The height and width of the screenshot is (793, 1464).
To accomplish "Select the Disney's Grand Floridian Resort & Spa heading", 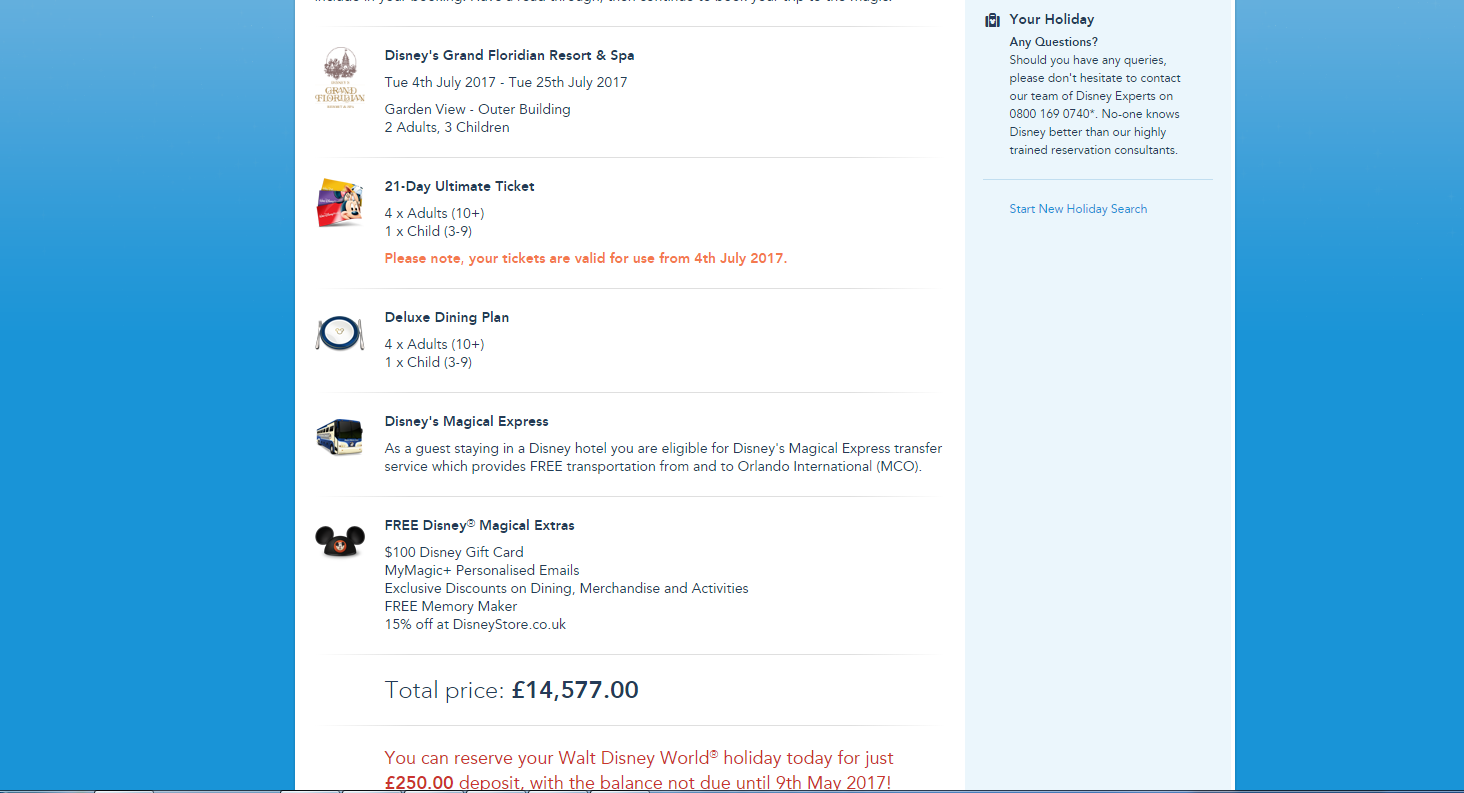I will 509,56.
